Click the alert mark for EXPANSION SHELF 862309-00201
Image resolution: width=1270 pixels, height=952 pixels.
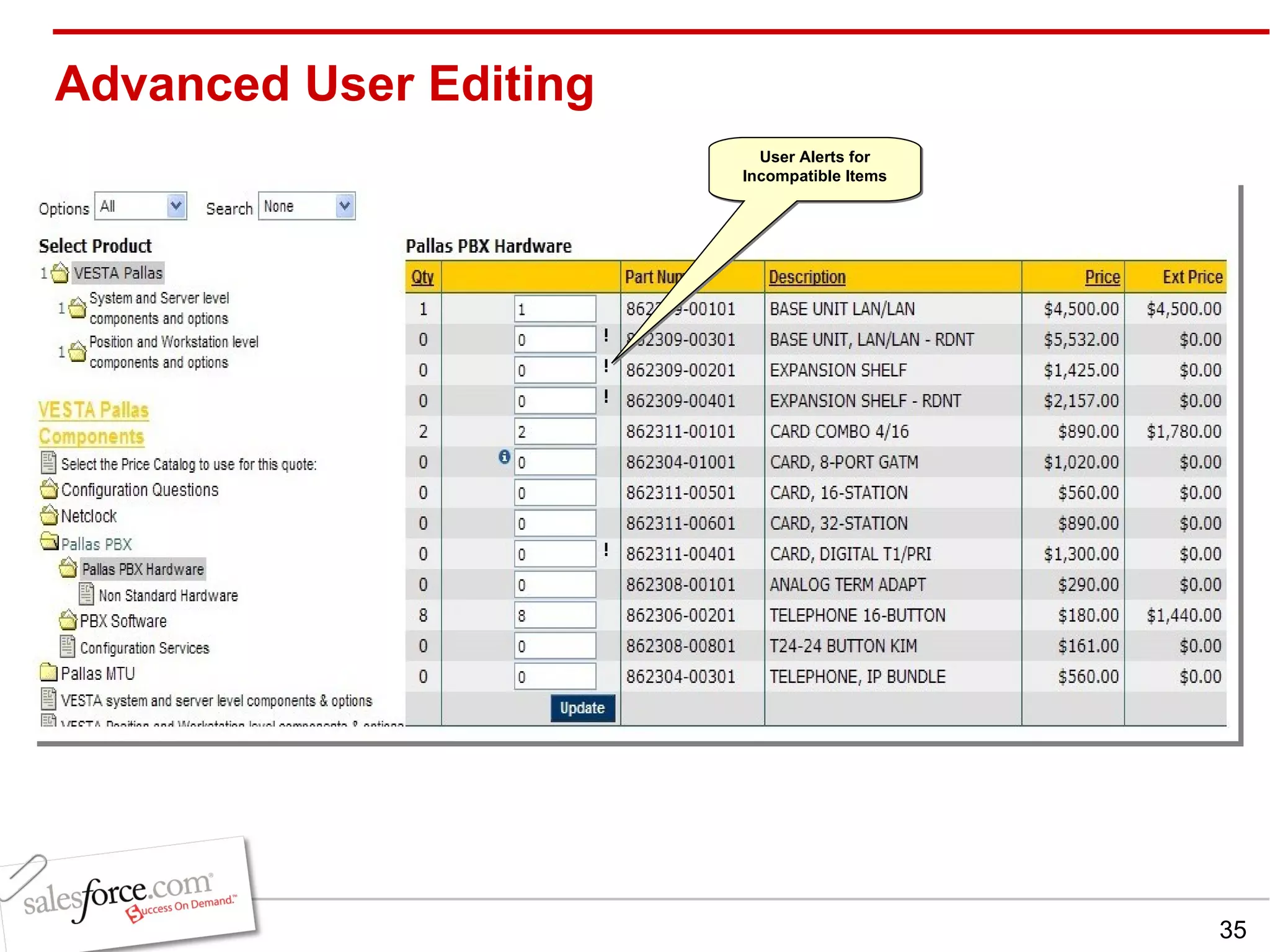click(606, 366)
